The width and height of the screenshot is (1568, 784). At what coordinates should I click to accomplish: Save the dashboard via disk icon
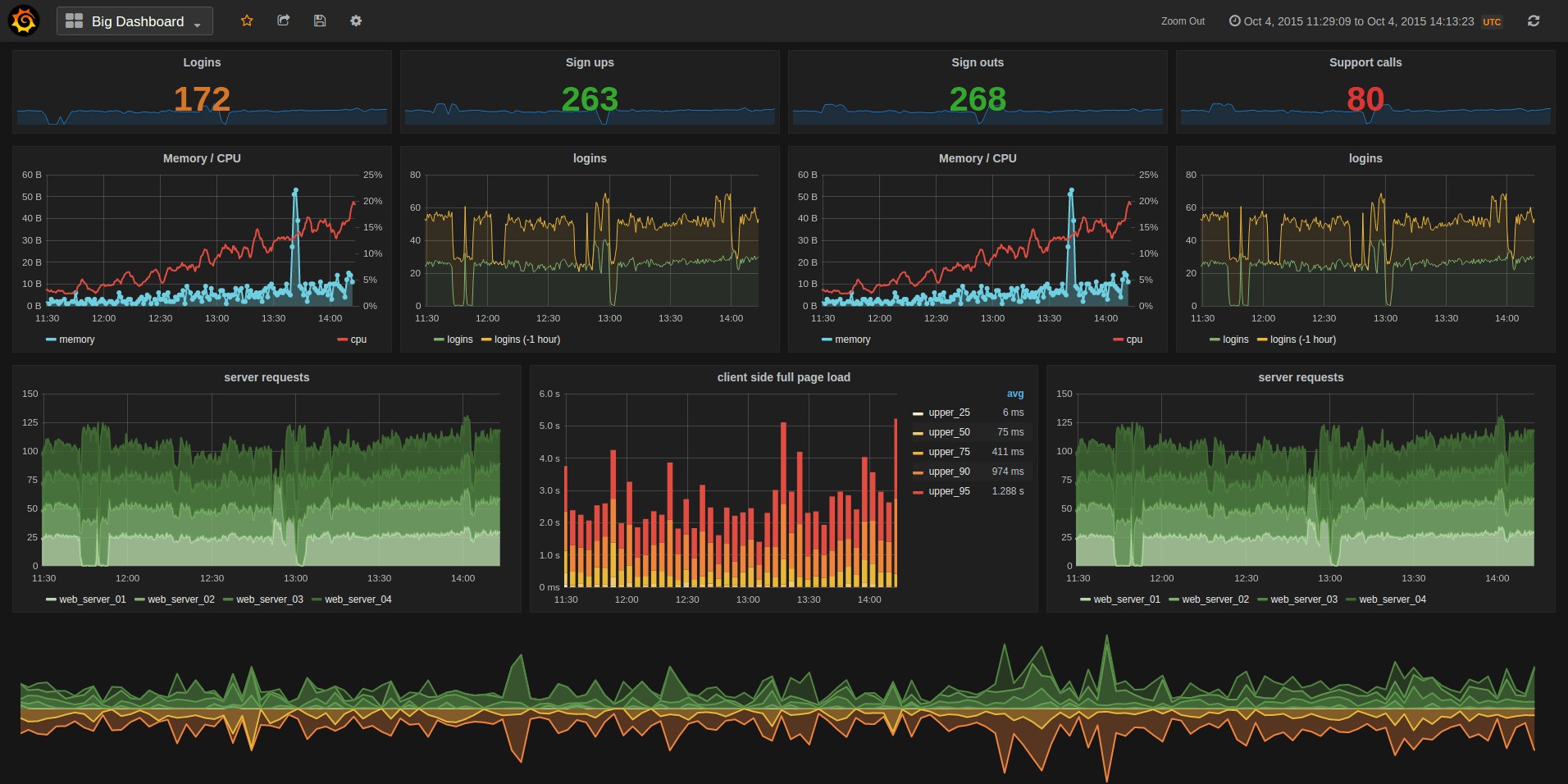point(319,21)
